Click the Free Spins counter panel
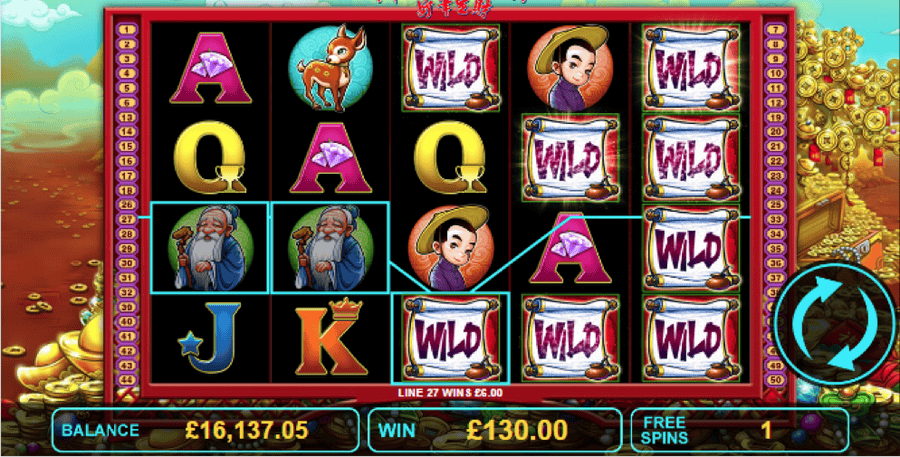Image resolution: width=900 pixels, height=457 pixels. (739, 430)
